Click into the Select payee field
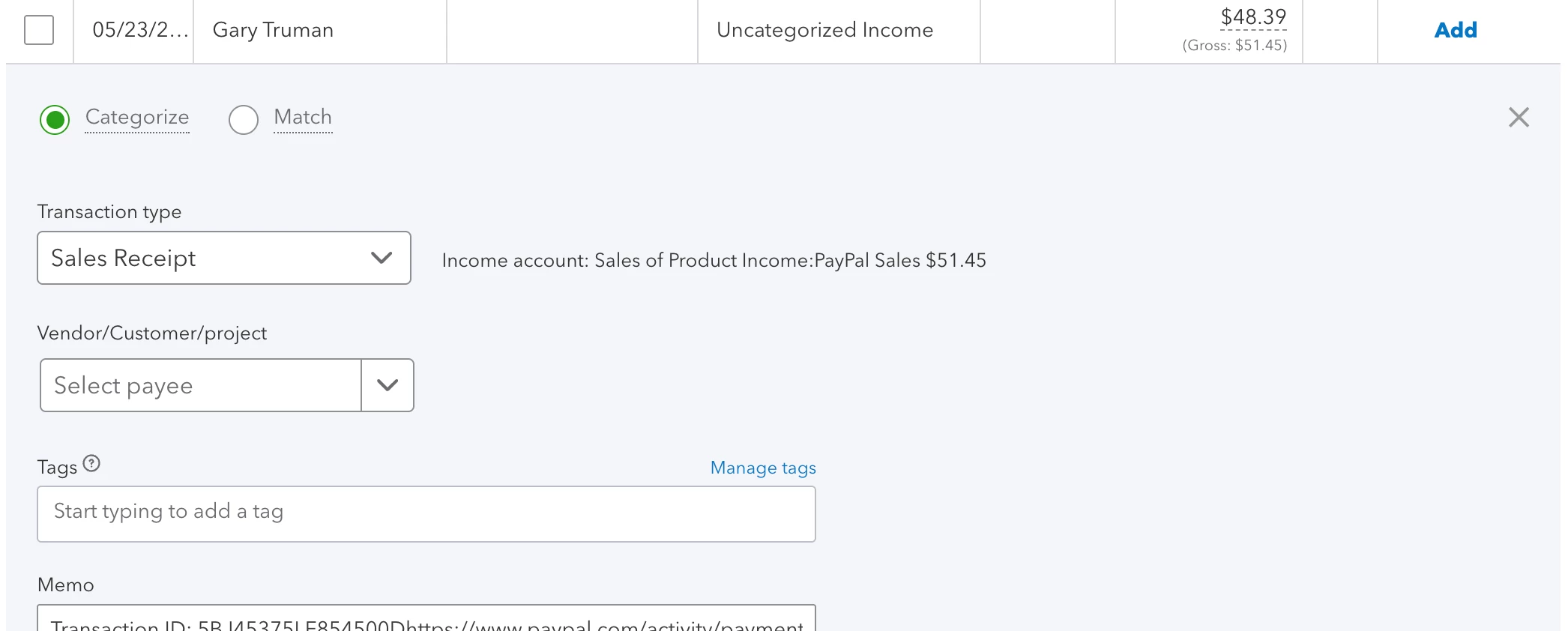The image size is (1568, 631). point(201,385)
